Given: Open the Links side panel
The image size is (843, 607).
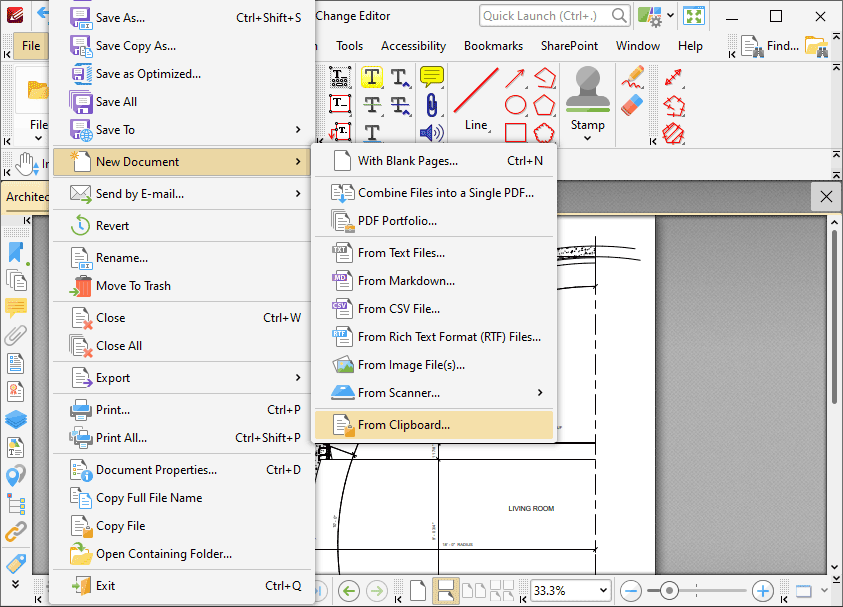Looking at the screenshot, I should pyautogui.click(x=16, y=532).
